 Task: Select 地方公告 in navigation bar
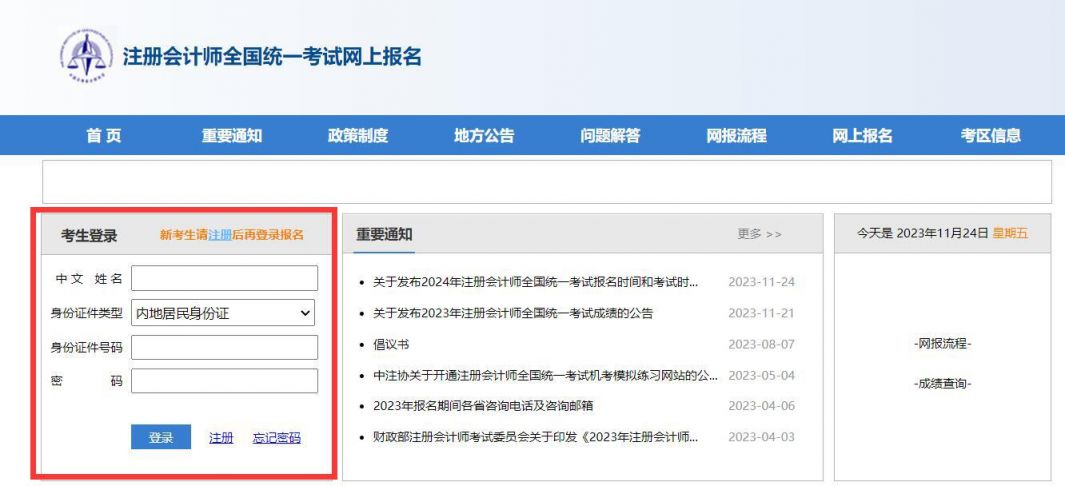click(x=484, y=136)
